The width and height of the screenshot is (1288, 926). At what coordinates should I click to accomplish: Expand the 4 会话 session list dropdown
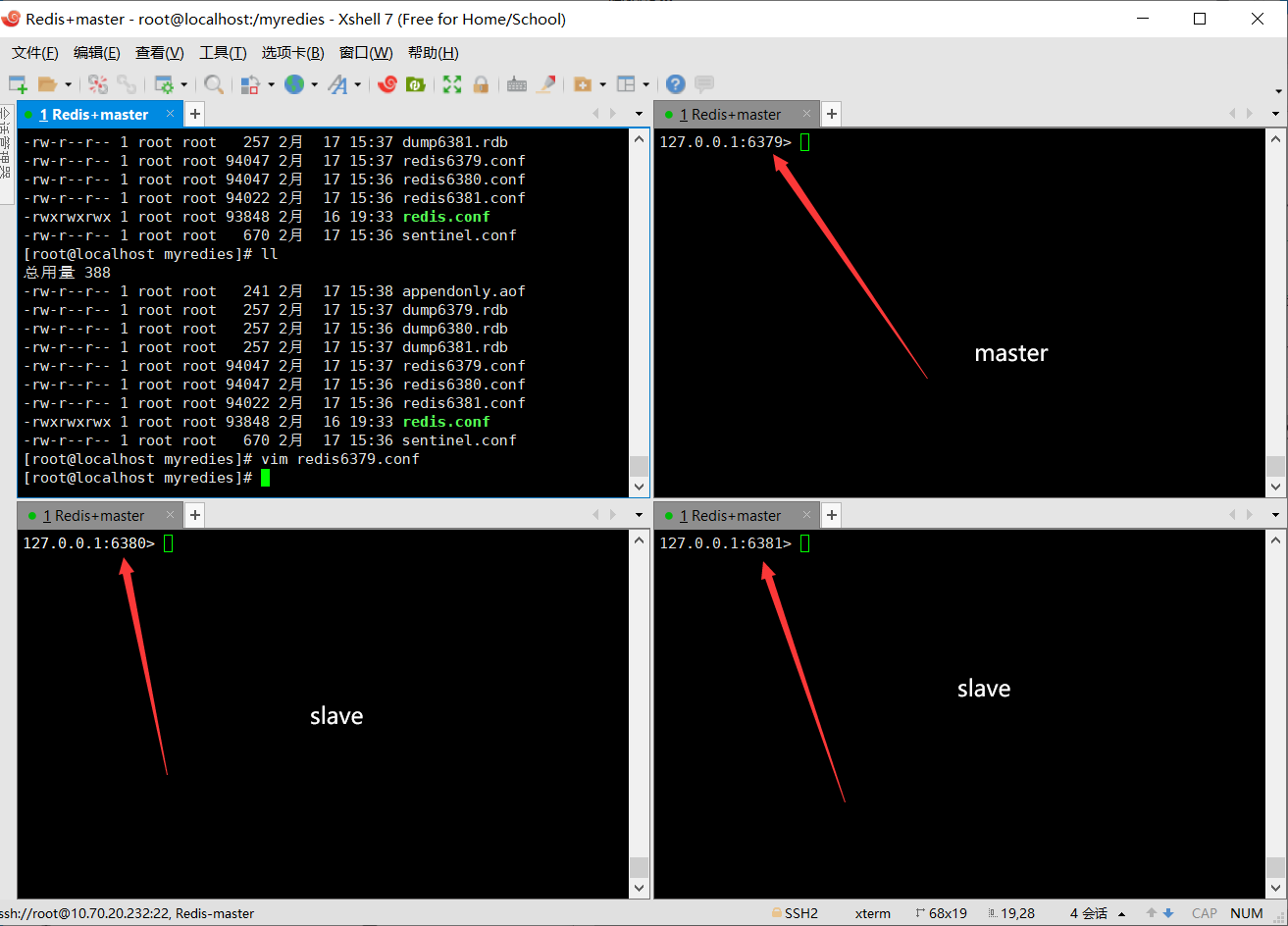coord(1121,913)
